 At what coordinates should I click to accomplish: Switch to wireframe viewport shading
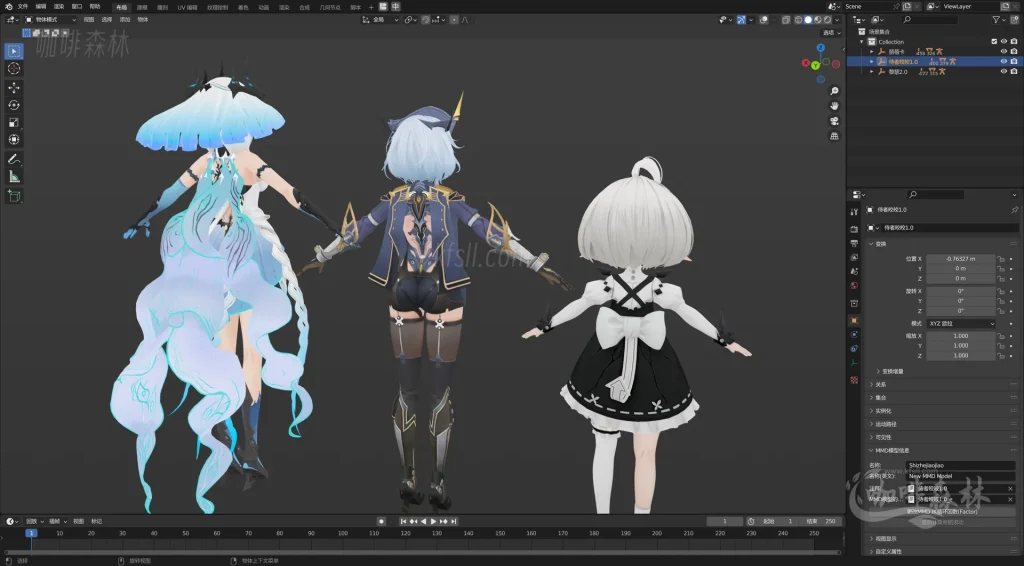798,20
